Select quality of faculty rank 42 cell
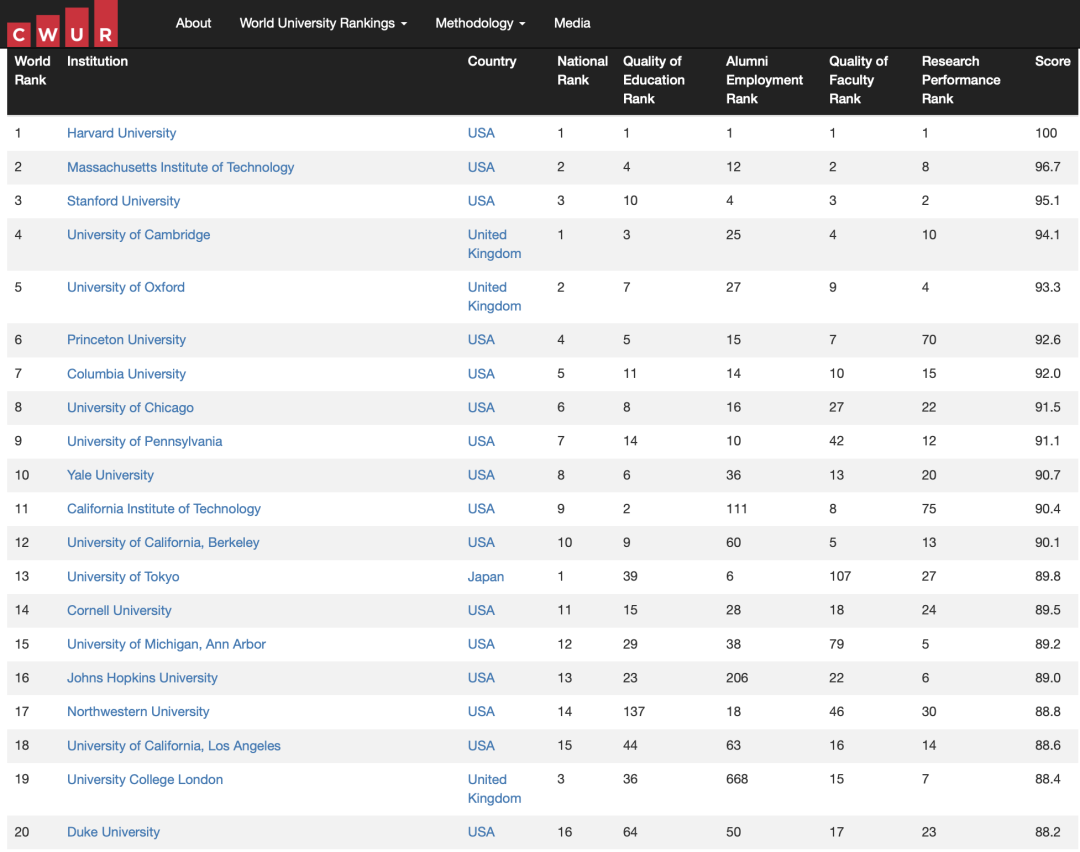This screenshot has width=1080, height=852. pos(836,441)
